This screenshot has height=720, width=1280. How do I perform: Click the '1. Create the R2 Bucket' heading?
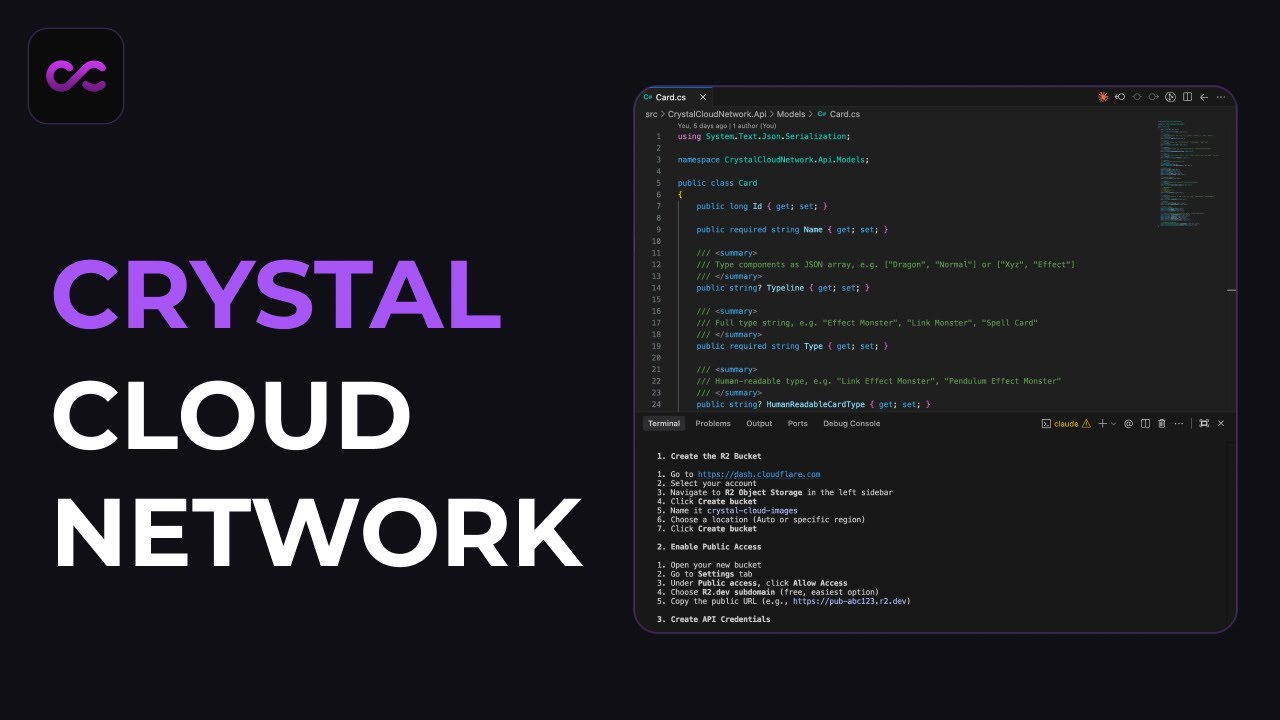click(709, 457)
